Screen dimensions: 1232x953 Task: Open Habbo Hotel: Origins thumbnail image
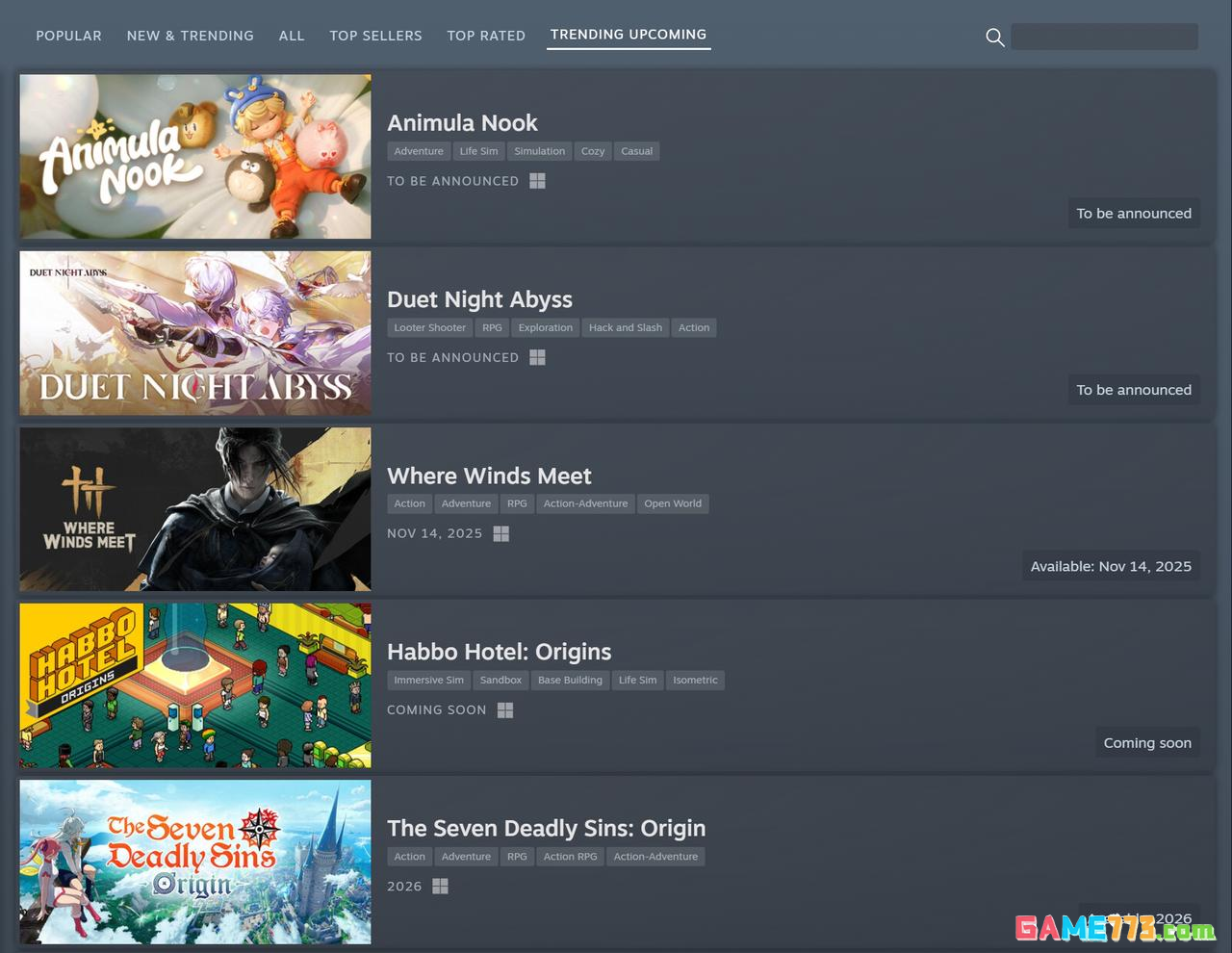point(195,685)
